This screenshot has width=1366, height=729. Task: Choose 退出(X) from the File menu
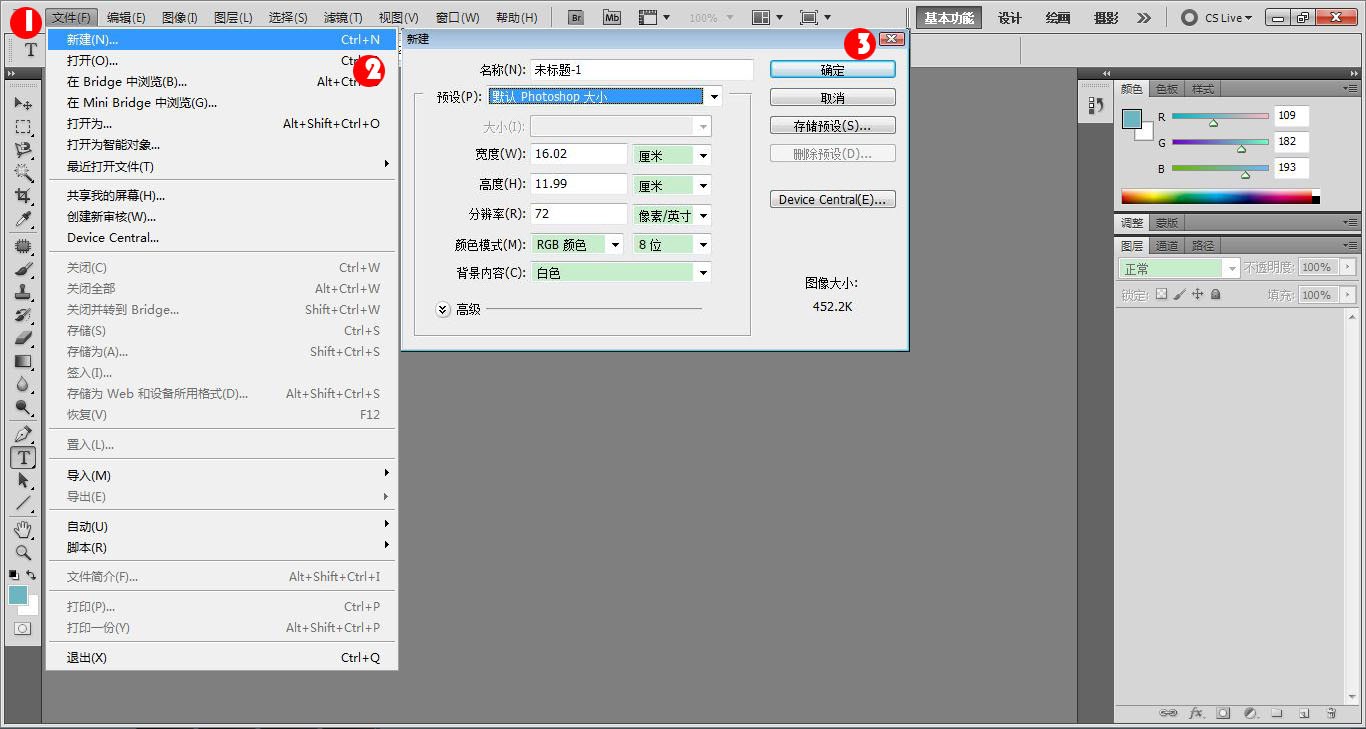(x=223, y=658)
